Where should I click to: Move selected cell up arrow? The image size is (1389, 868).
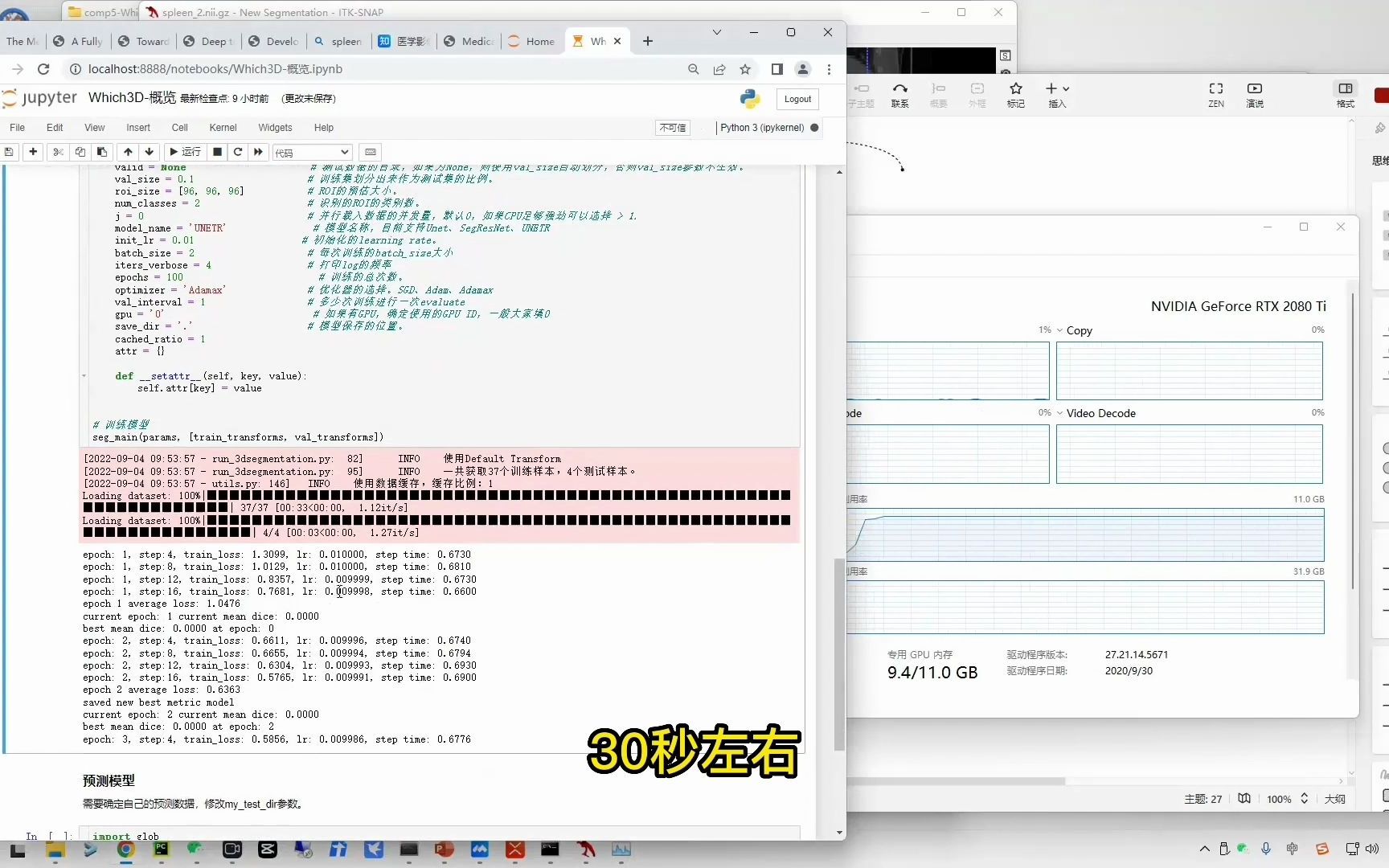[x=128, y=152]
